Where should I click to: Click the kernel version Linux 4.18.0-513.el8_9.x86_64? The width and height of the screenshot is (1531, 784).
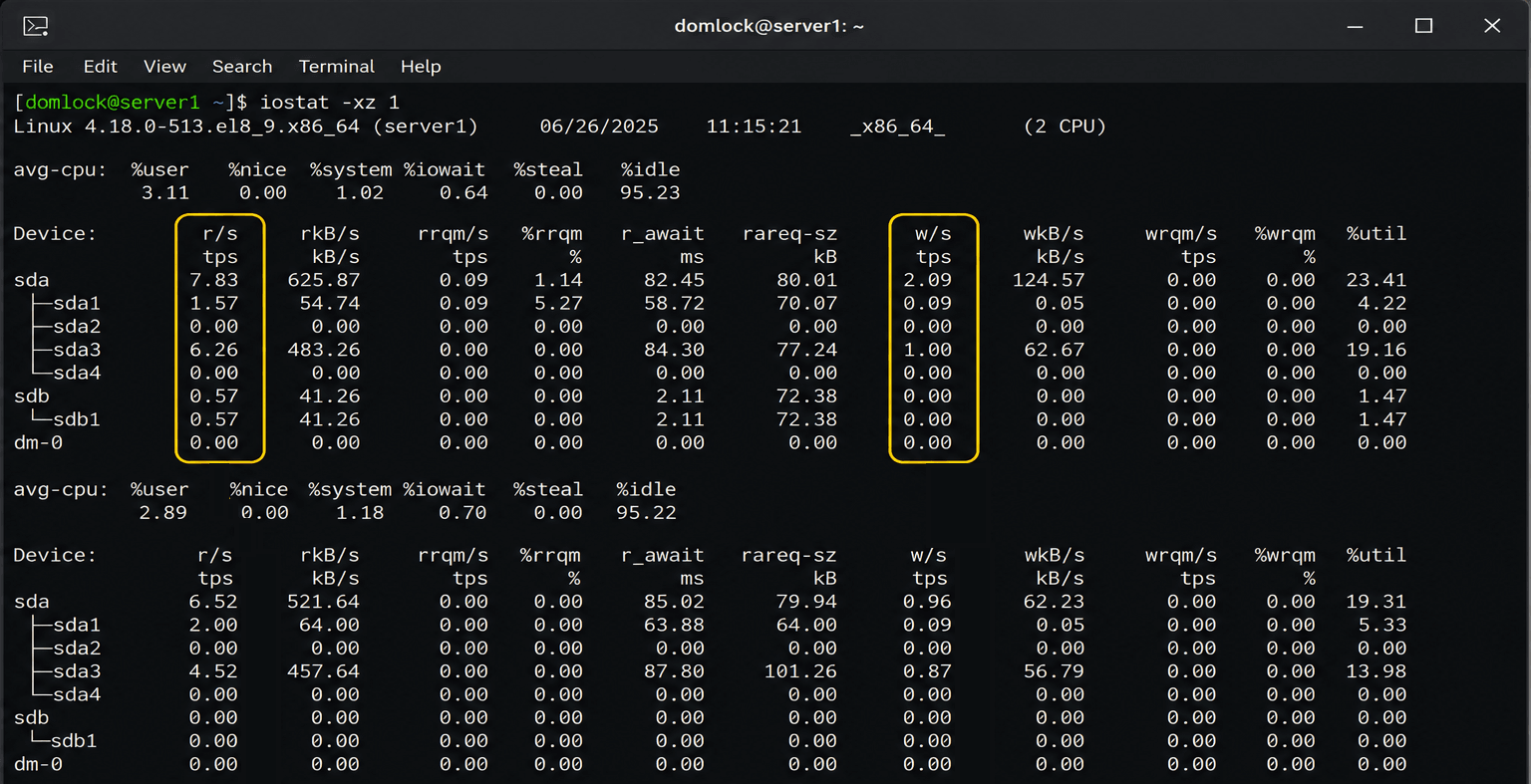click(x=186, y=127)
